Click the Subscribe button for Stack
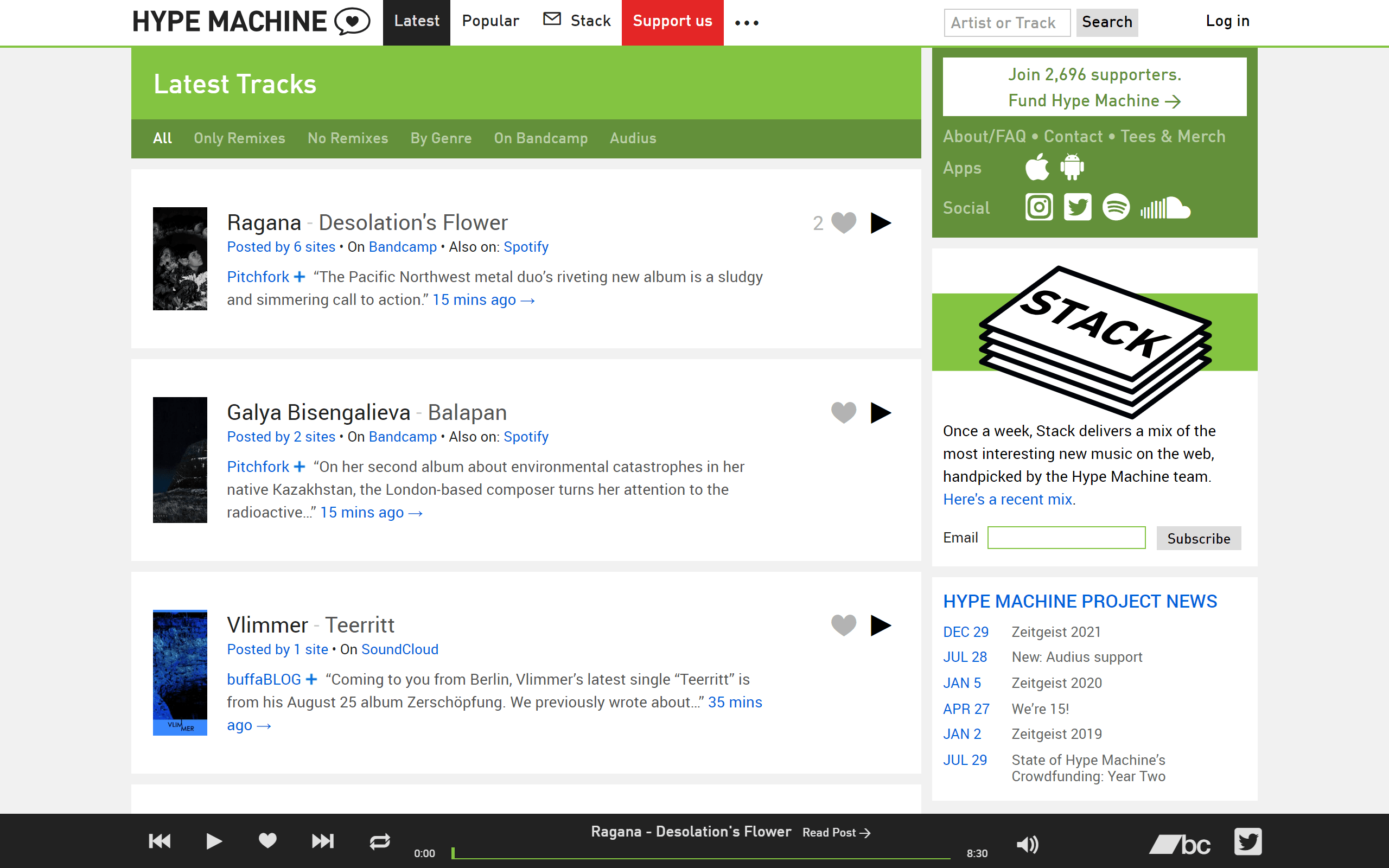The width and height of the screenshot is (1389, 868). 1199,539
